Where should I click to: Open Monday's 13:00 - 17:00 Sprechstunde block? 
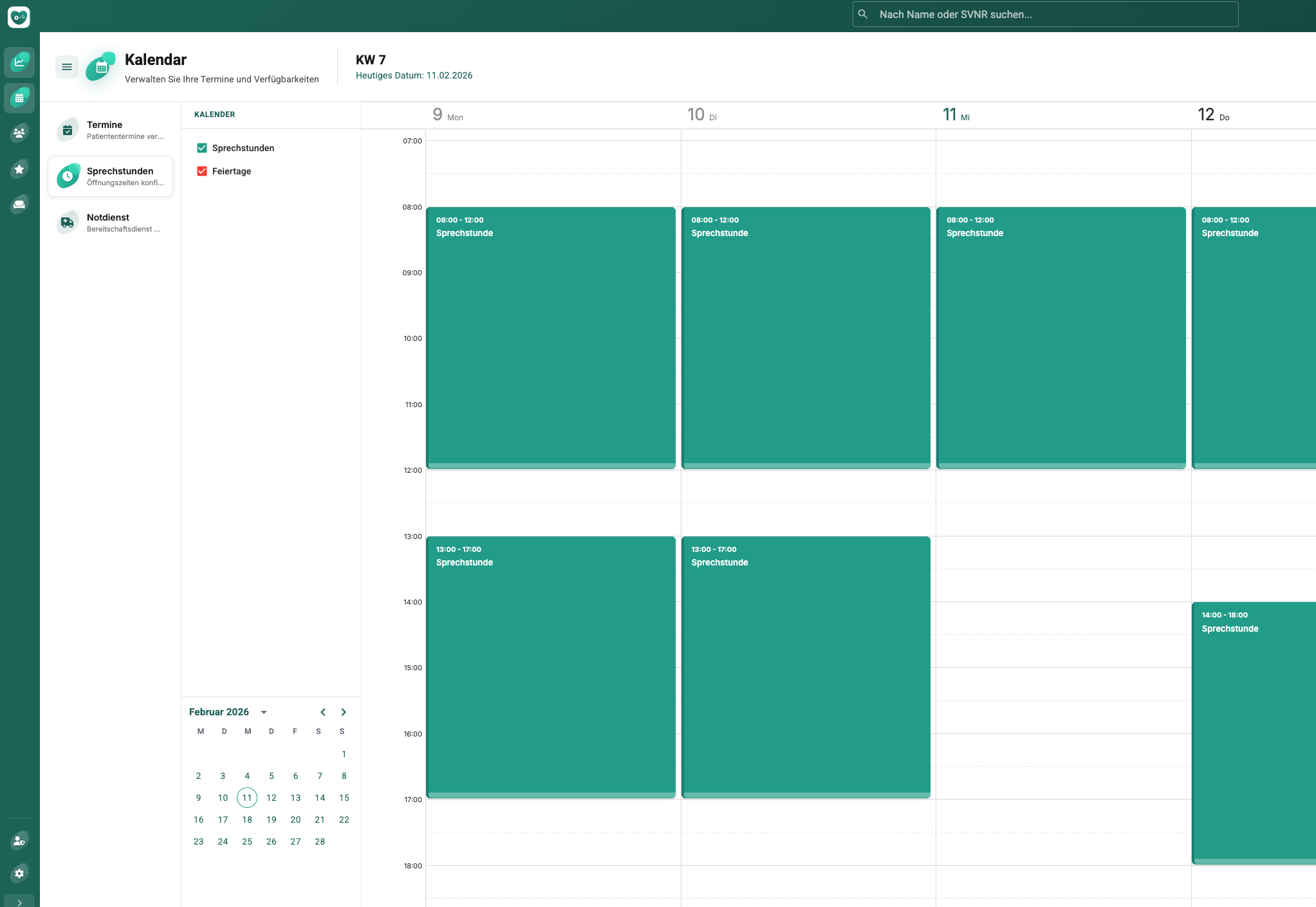pyautogui.click(x=551, y=666)
